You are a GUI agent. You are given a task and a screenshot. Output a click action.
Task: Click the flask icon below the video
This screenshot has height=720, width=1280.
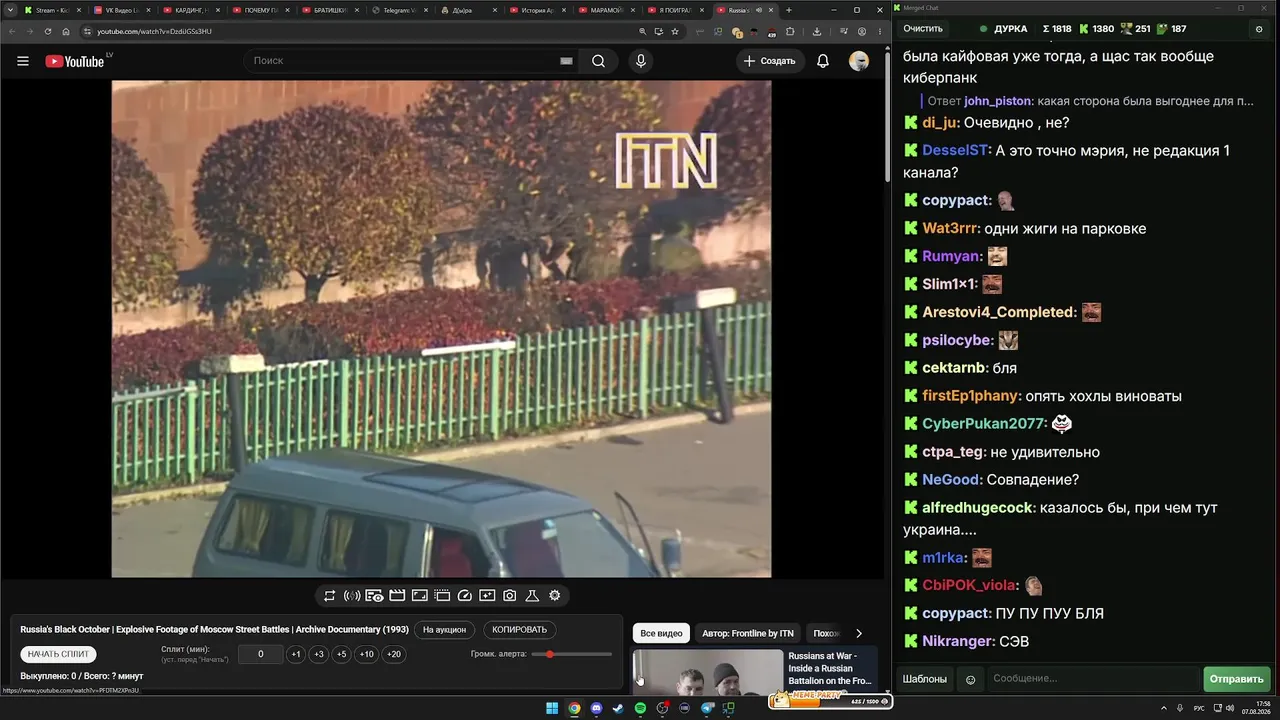click(x=532, y=596)
